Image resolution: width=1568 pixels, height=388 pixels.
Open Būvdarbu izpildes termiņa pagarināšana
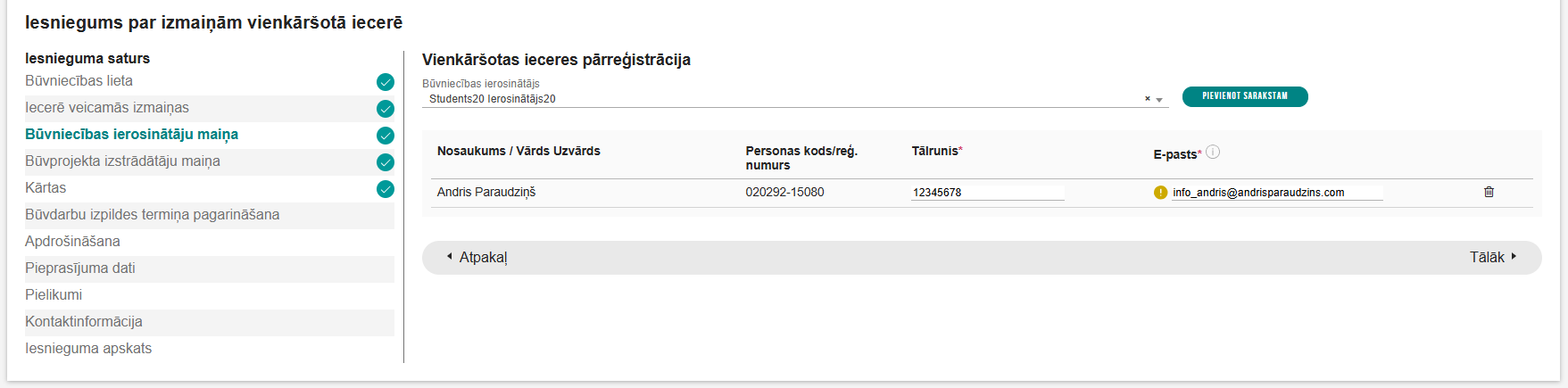pyautogui.click(x=152, y=215)
